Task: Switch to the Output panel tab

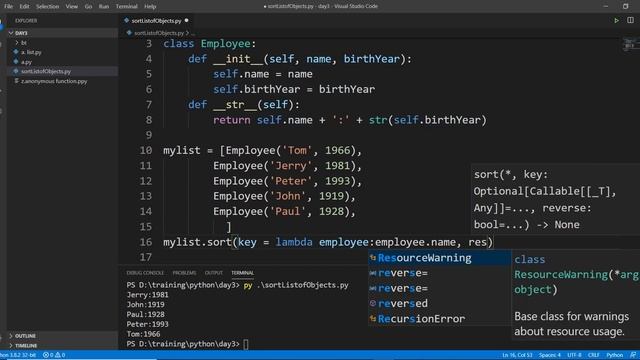Action: point(214,273)
